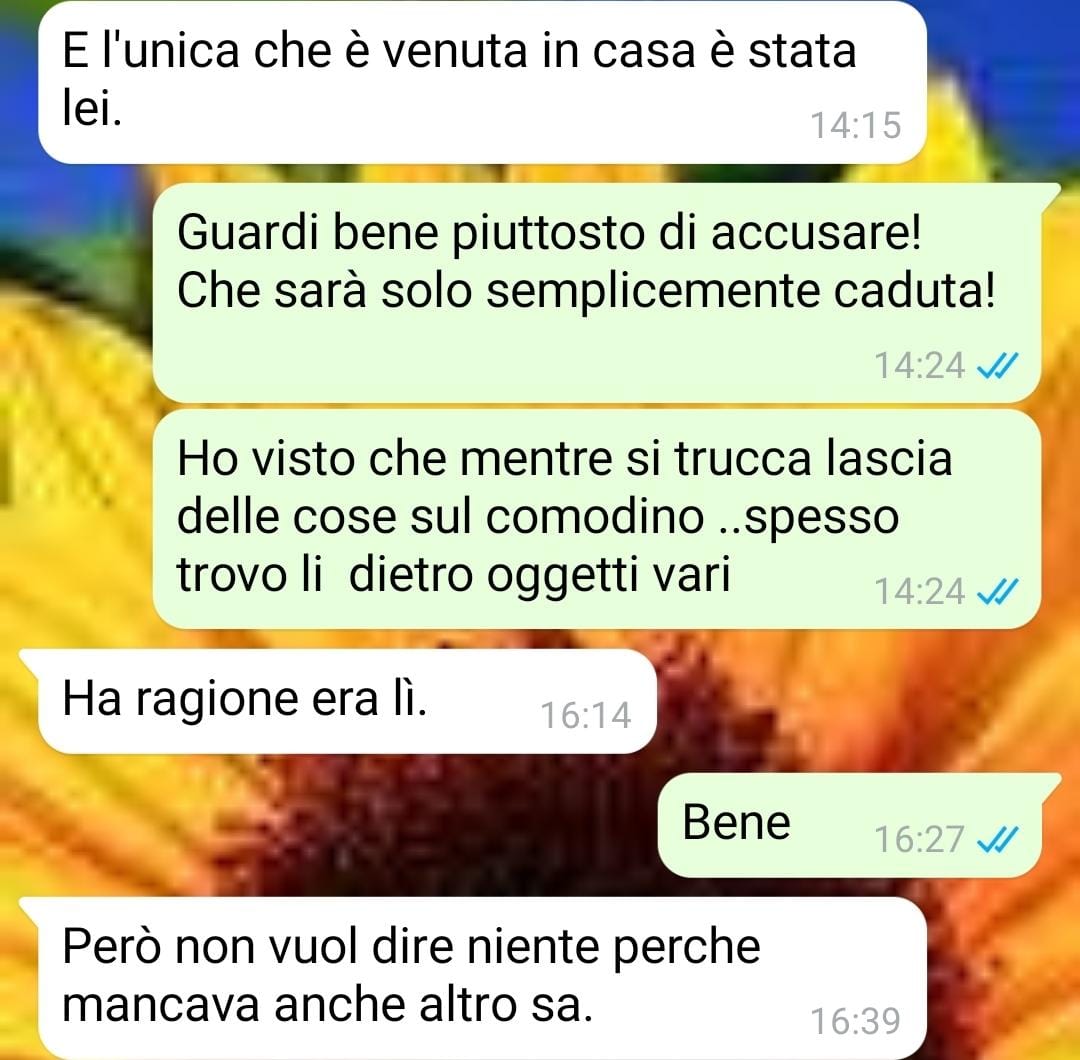Select the "Guardi bene piuttosto di accusare!" bubble

pyautogui.click(x=596, y=293)
